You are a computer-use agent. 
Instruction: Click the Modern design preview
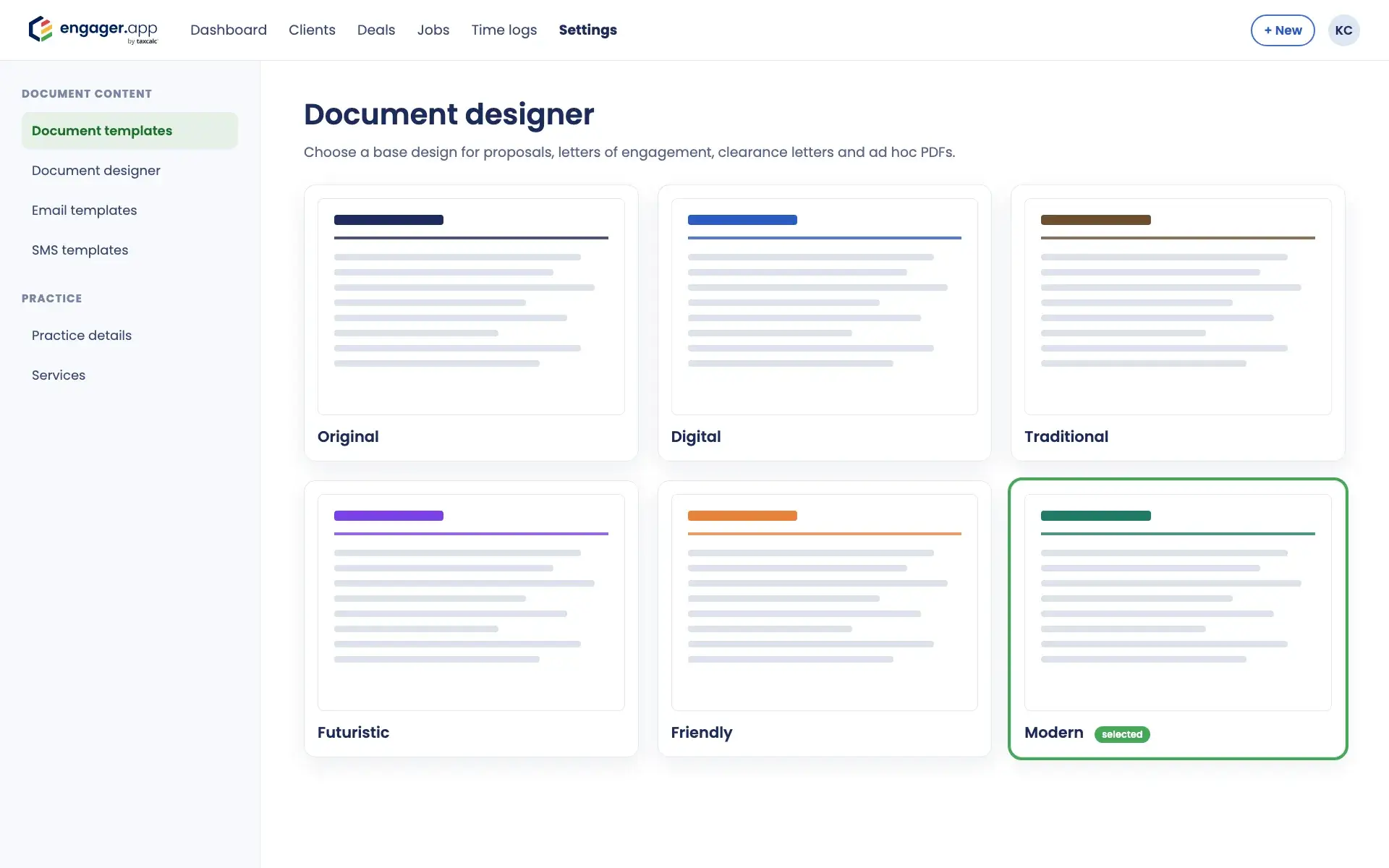1178,603
